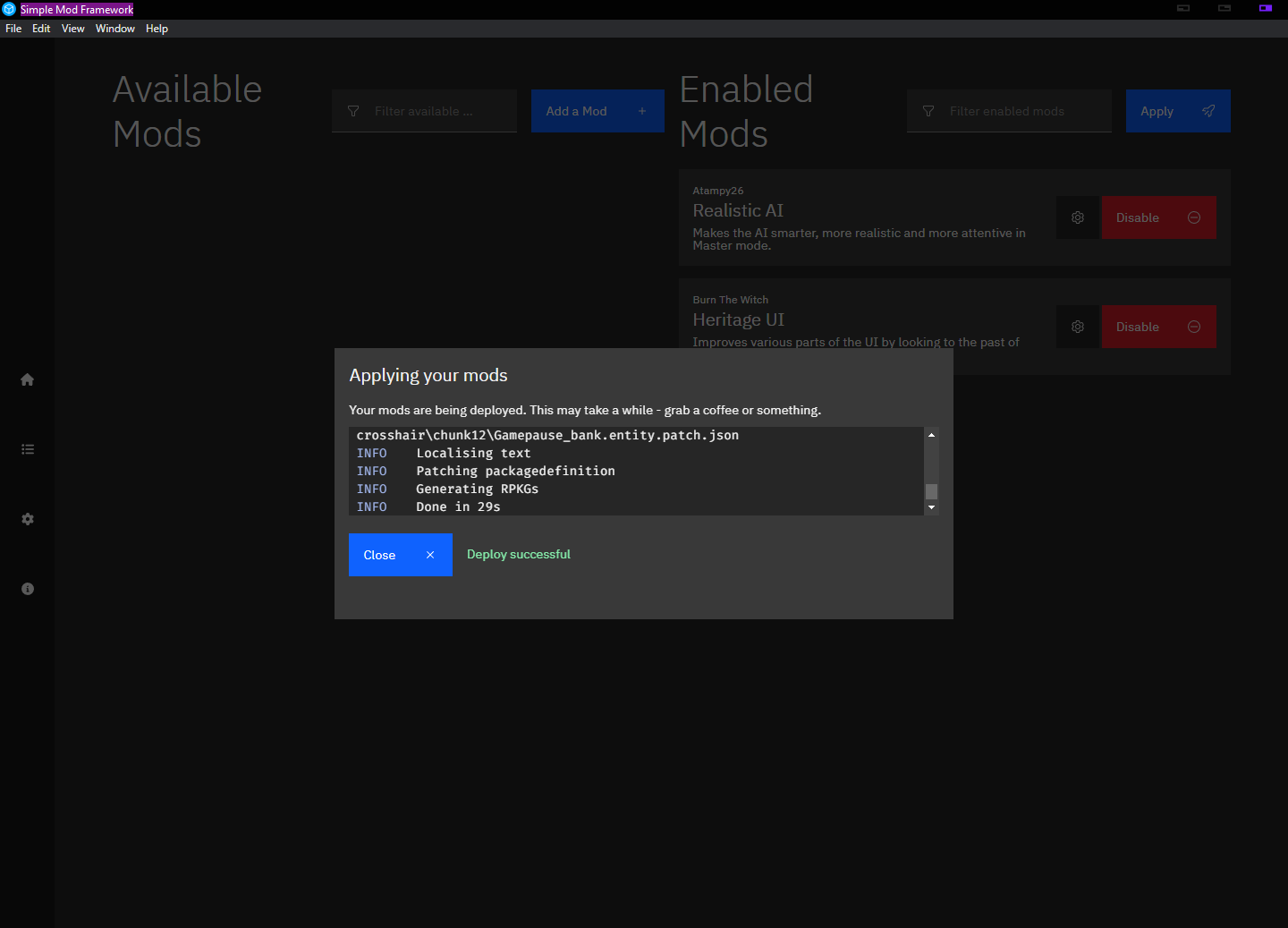The height and width of the screenshot is (928, 1288).
Task: Click the Add a Mod button
Action: point(597,110)
